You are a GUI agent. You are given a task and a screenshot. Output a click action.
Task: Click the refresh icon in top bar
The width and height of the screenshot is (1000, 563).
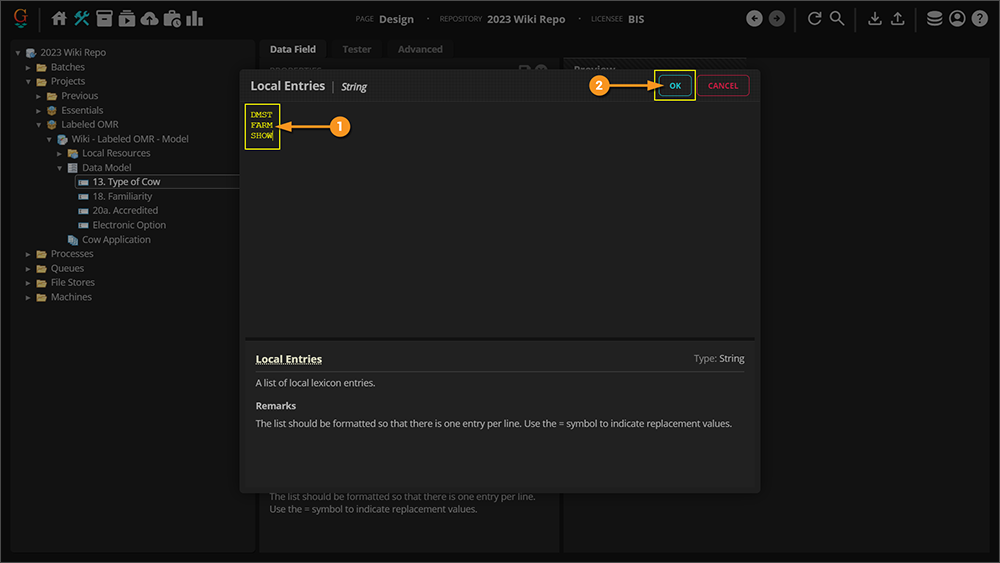[x=814, y=19]
